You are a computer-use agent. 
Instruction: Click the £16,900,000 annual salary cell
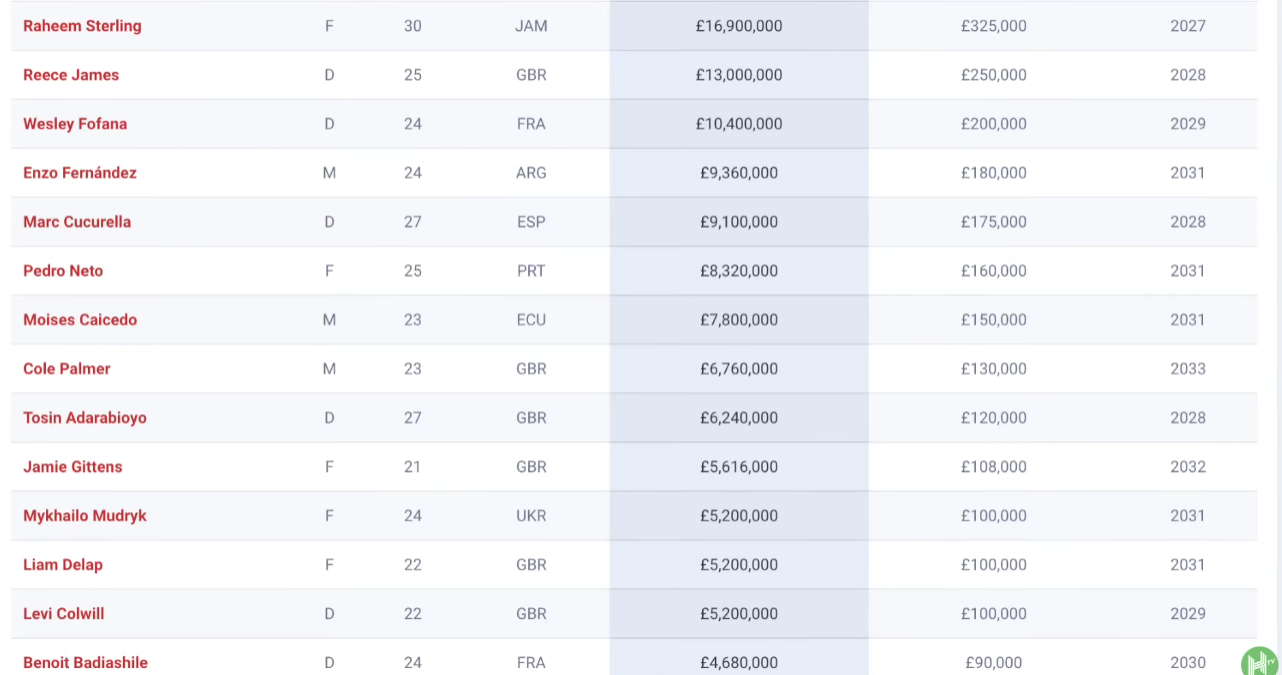[x=739, y=26]
